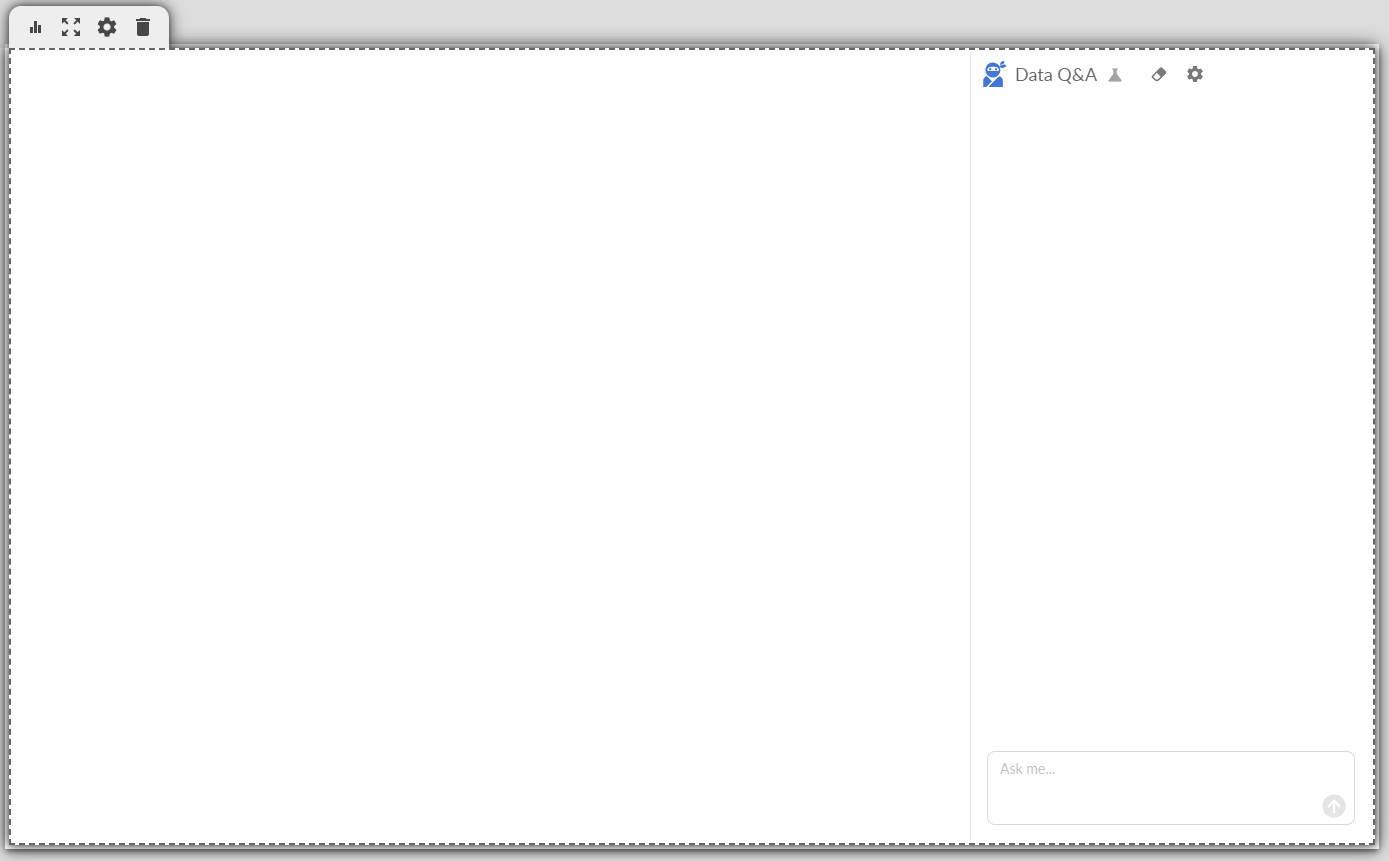1389x861 pixels.
Task: Click the 'Data Q&A' panel title
Action: 1056,75
